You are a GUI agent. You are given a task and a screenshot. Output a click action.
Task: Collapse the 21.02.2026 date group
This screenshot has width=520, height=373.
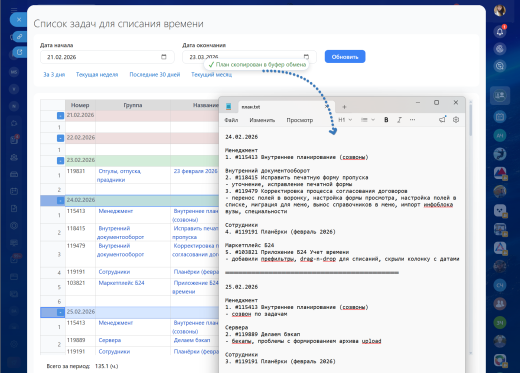tap(60, 116)
